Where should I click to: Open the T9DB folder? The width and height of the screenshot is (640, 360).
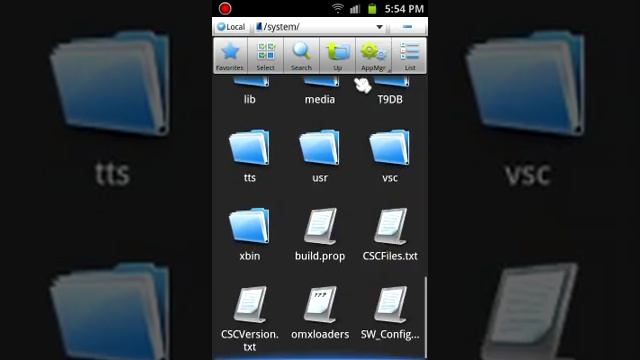tap(390, 92)
